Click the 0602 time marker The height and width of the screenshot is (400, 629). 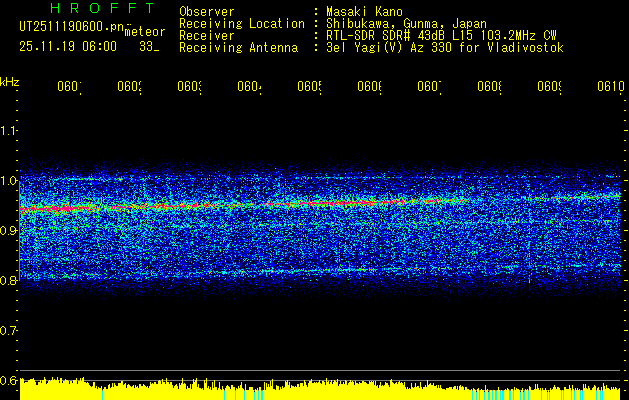(x=130, y=86)
